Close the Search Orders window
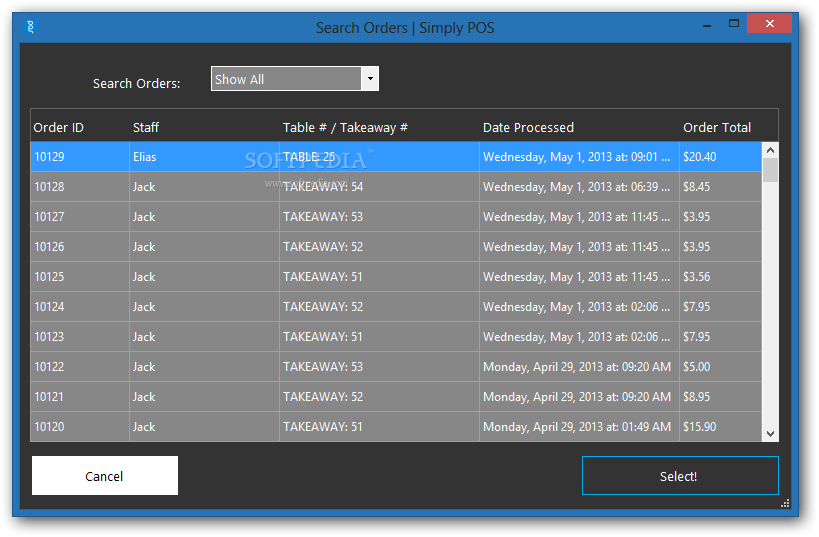Screen dimensions: 819x537 pos(769,24)
